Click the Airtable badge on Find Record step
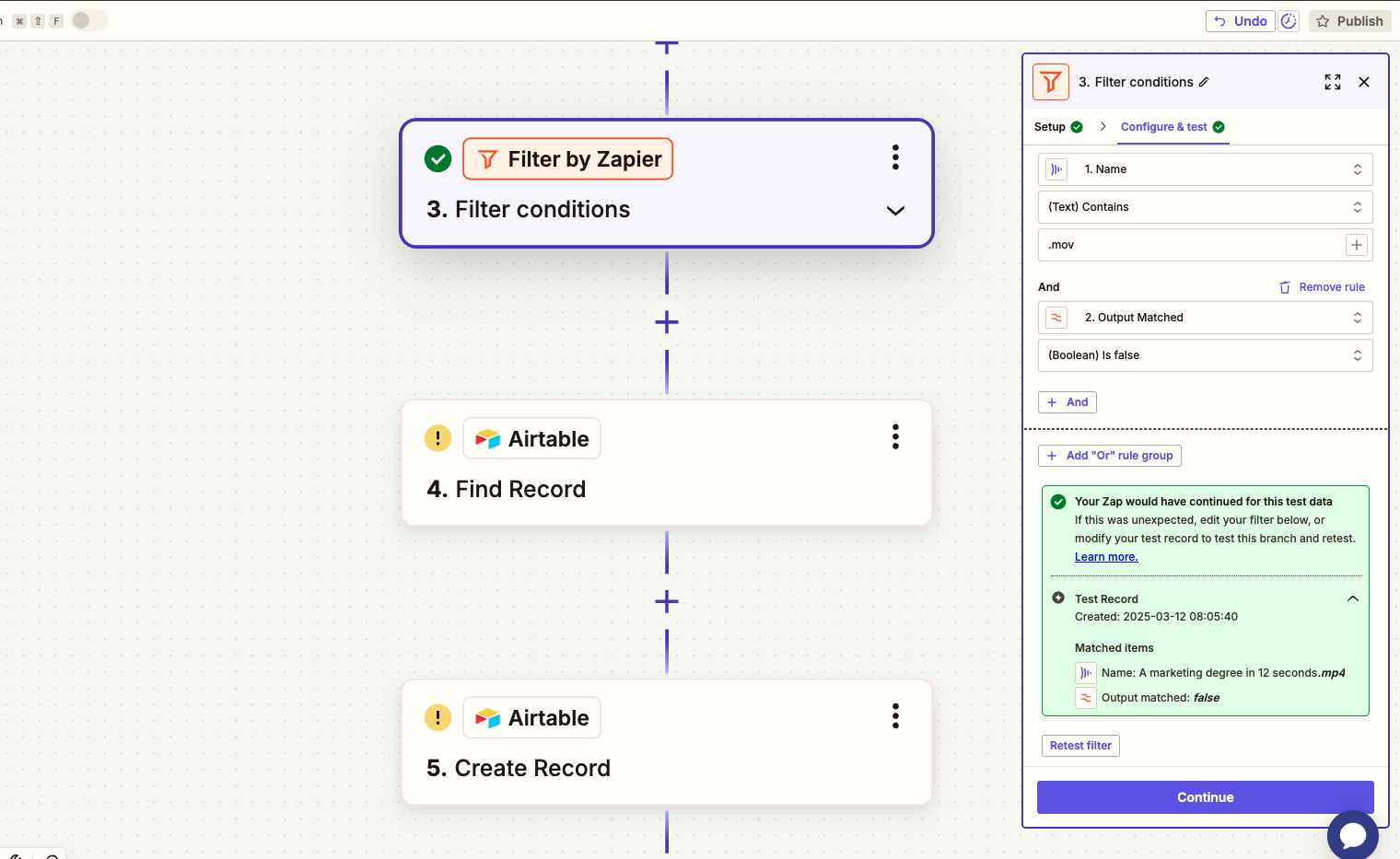 531,438
